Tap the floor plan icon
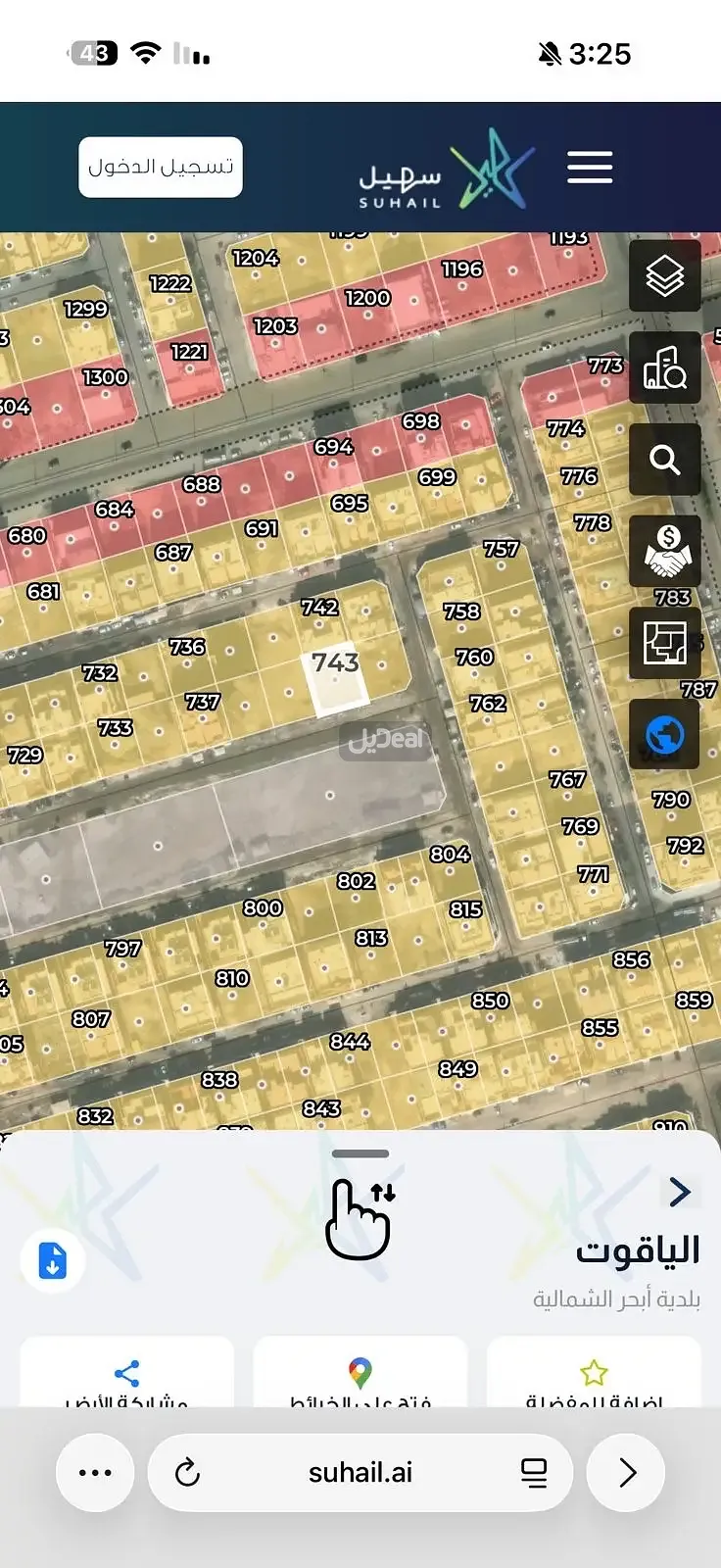 click(664, 643)
